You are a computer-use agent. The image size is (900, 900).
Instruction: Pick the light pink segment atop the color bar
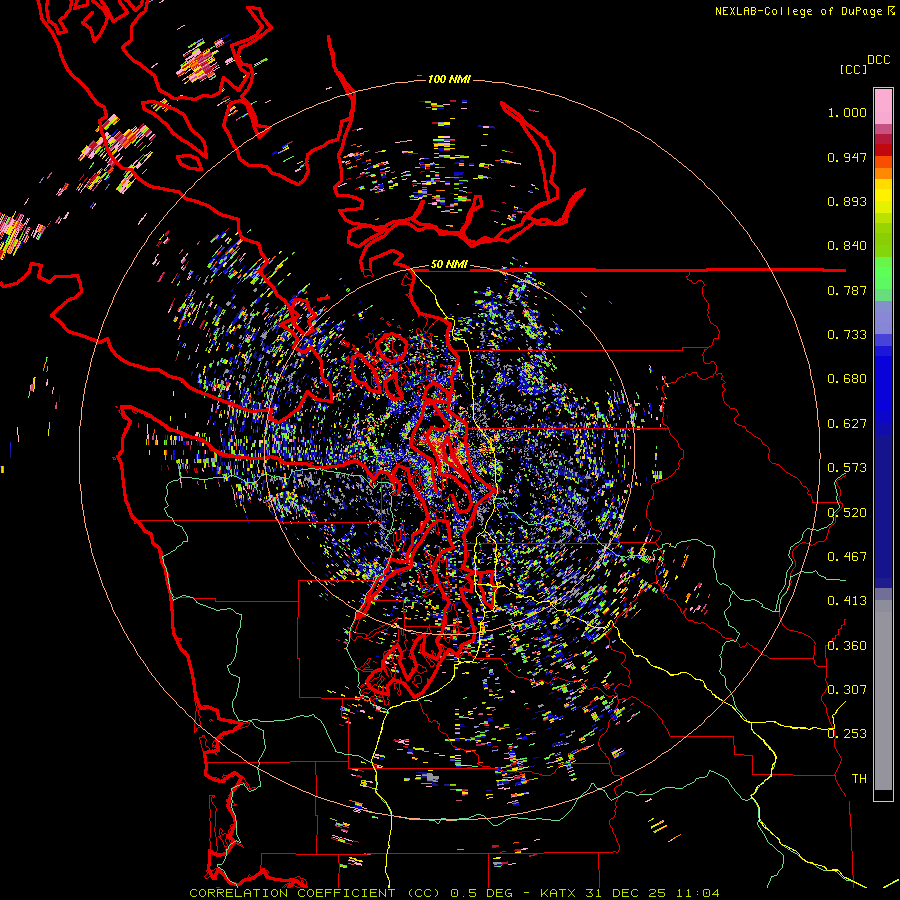pyautogui.click(x=883, y=107)
